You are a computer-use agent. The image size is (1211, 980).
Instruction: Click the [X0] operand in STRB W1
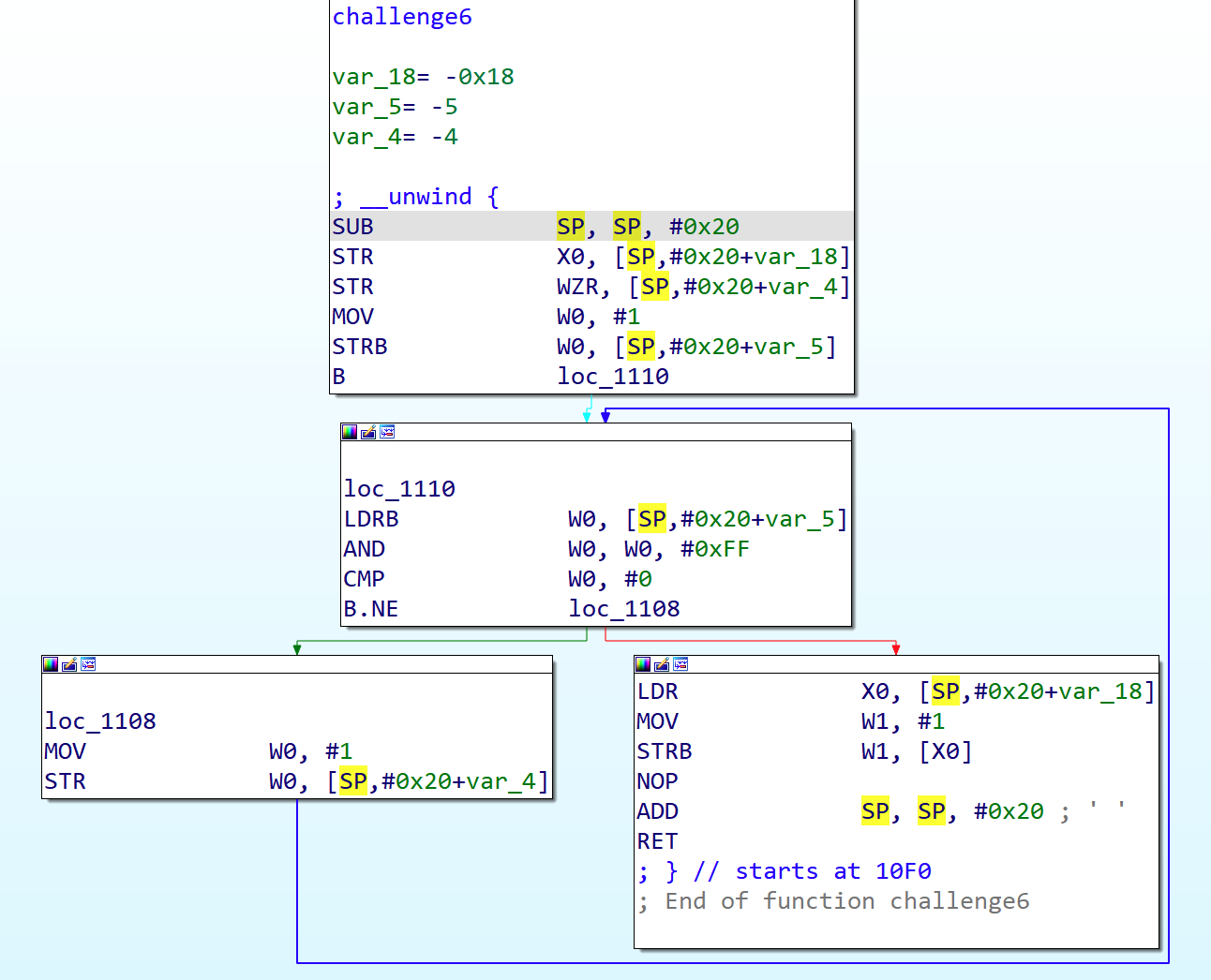tap(946, 751)
